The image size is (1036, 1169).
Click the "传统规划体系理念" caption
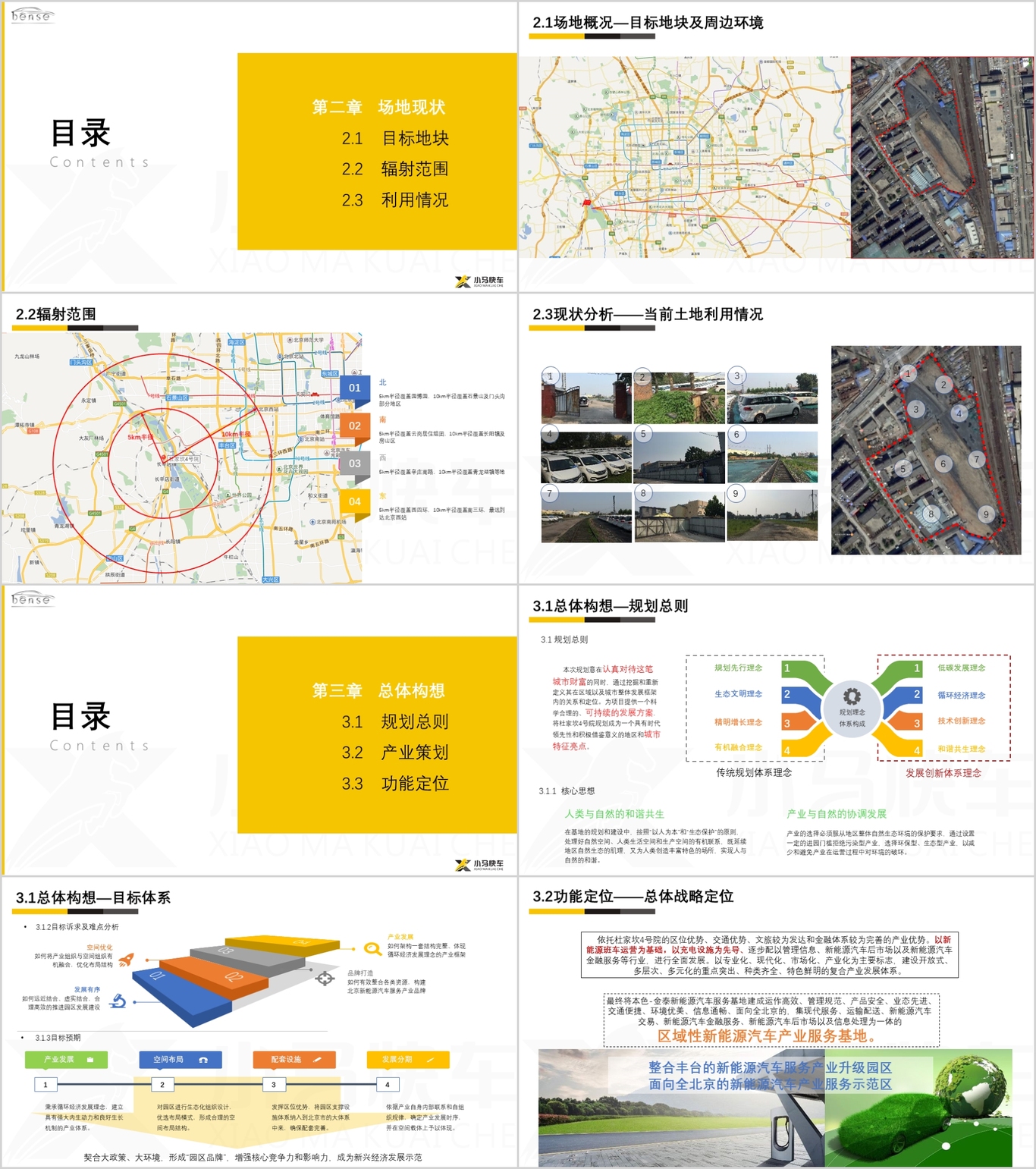click(754, 772)
